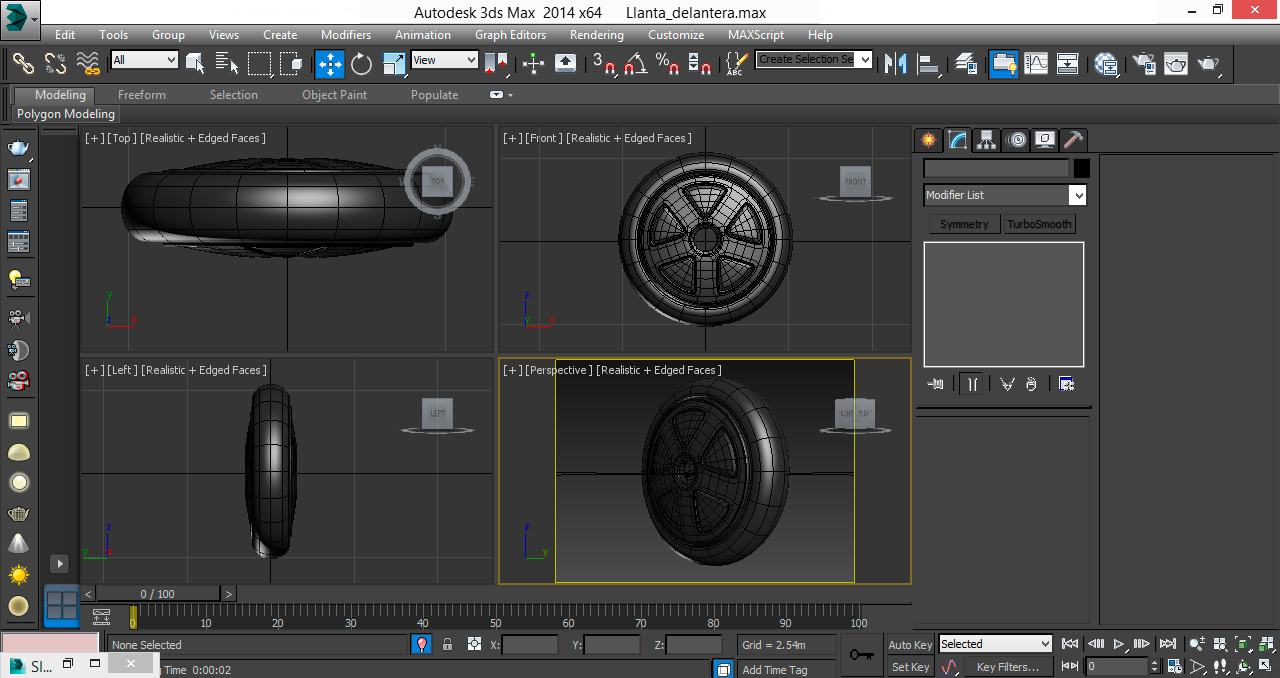1280x678 pixels.
Task: Switch to the Freeform ribbon tab
Action: tap(142, 95)
